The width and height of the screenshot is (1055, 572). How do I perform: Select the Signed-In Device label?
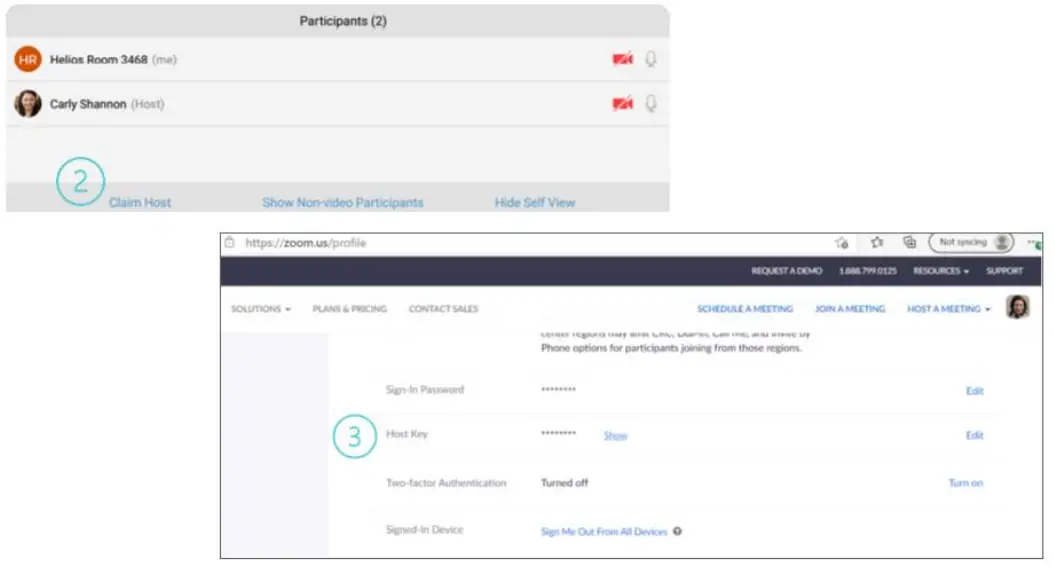pos(424,530)
